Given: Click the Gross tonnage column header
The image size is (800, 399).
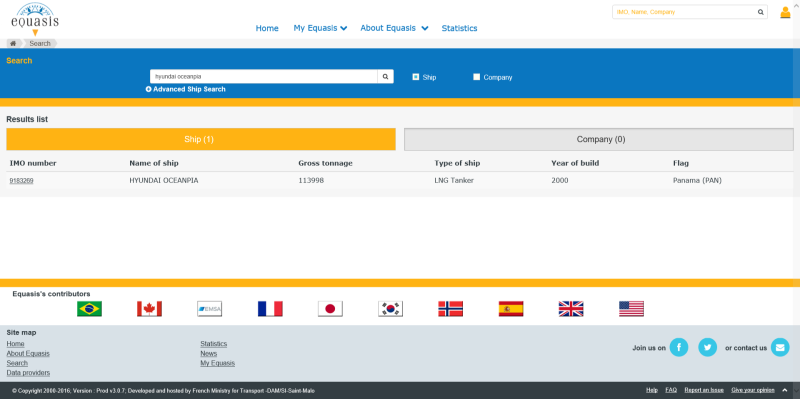Looking at the screenshot, I should click(x=326, y=163).
